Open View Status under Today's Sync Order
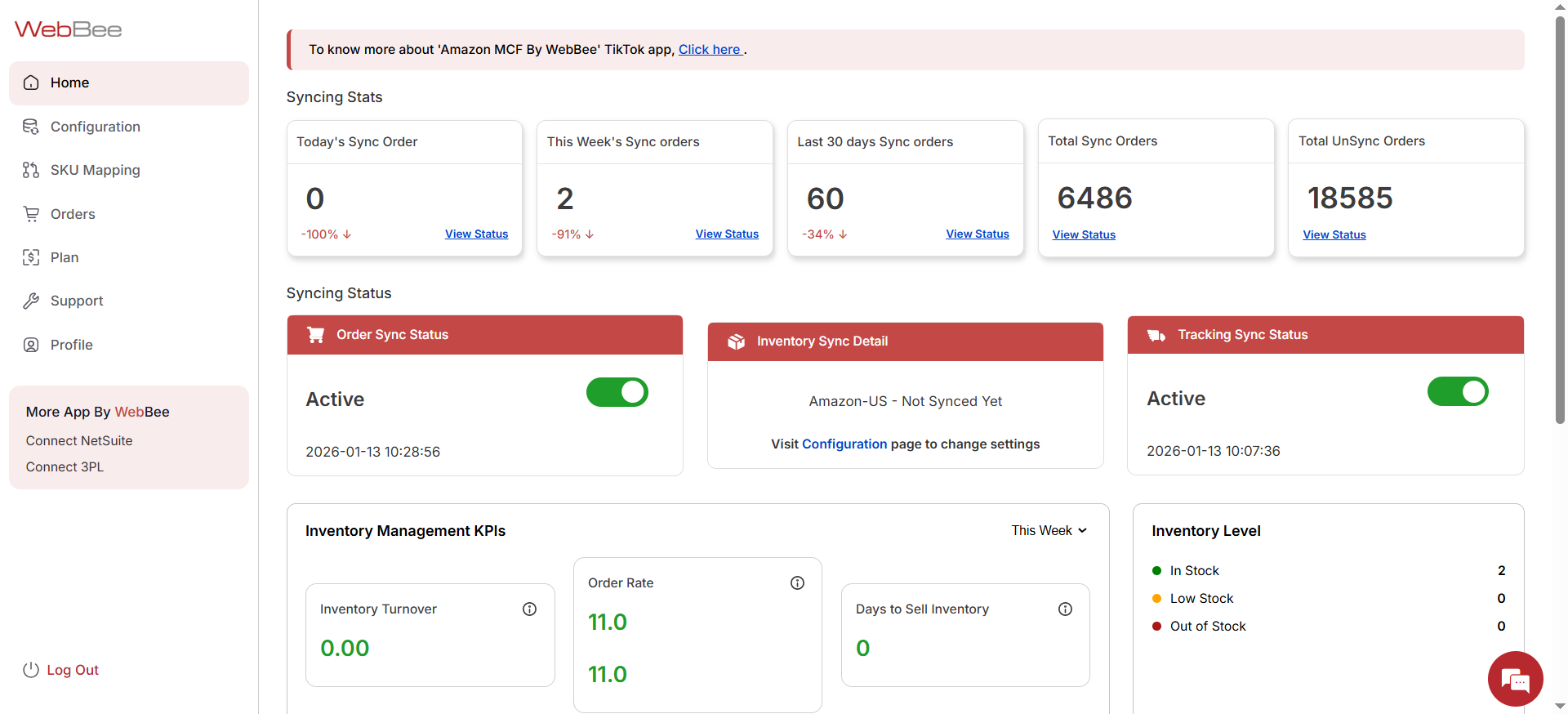Viewport: 1568px width, 714px height. (476, 234)
